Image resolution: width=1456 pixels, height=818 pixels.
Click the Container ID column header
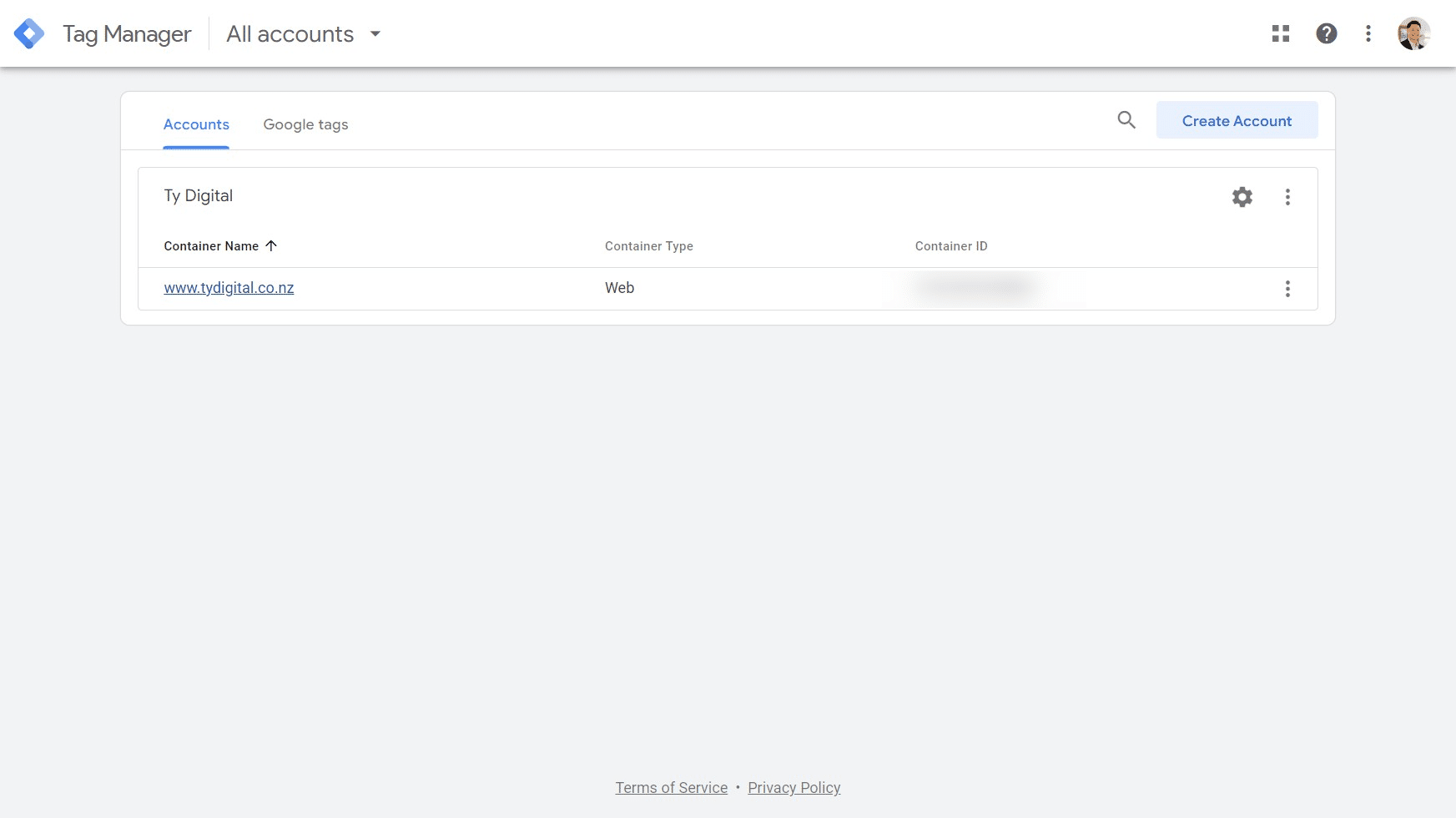[950, 246]
